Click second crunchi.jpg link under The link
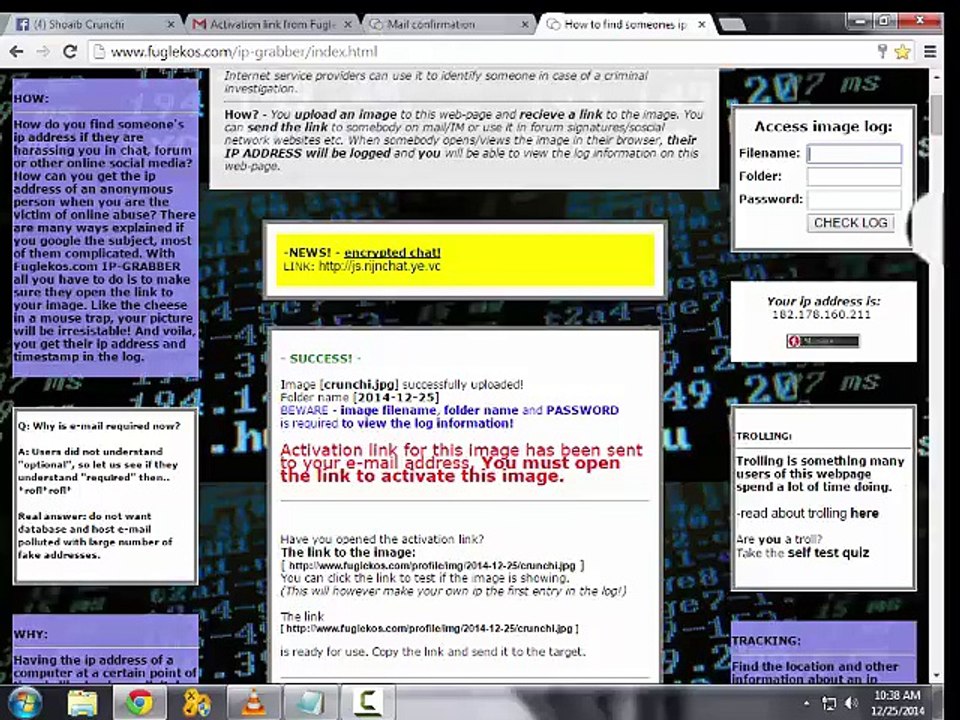Screen dimensions: 960x720 429,629
